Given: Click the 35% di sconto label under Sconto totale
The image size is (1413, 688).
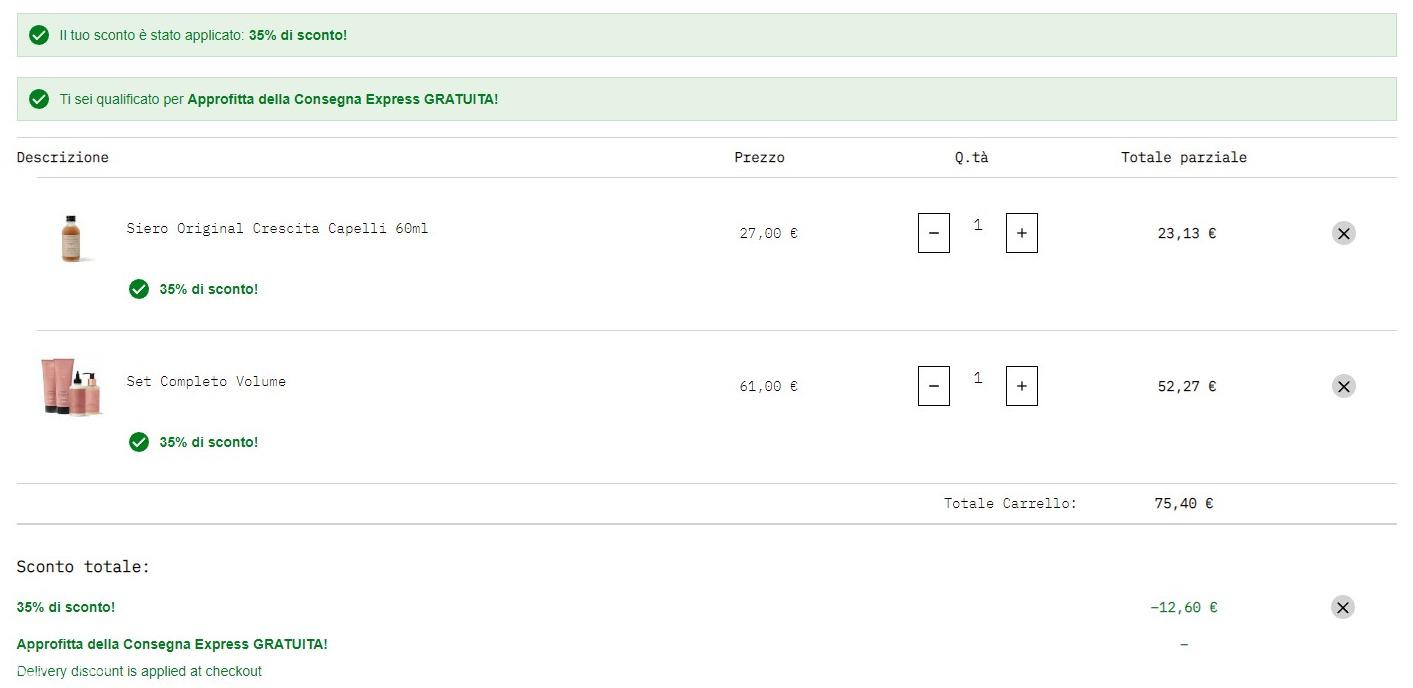Looking at the screenshot, I should coord(66,607).
